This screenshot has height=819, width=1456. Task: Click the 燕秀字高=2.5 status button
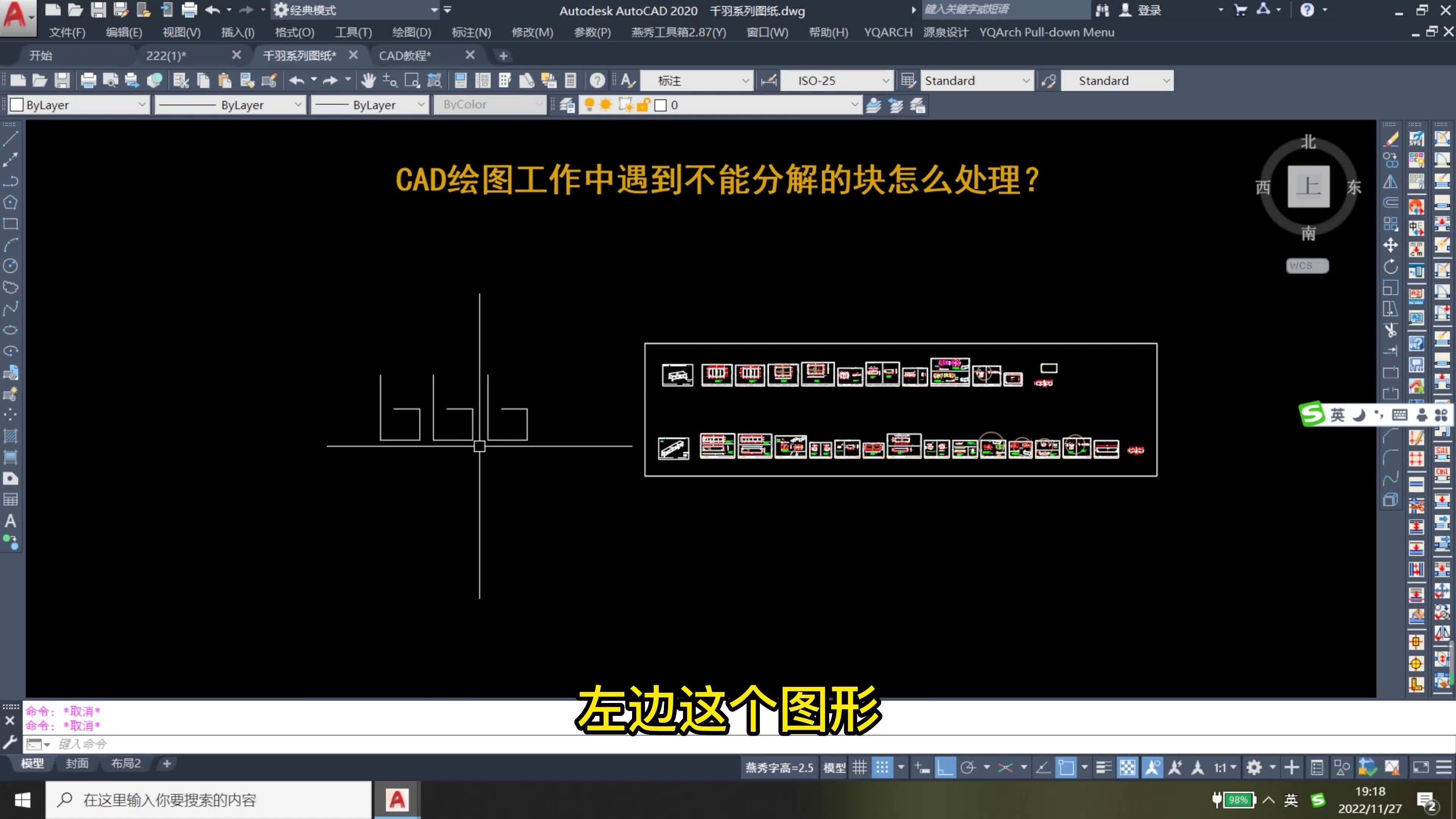click(779, 767)
